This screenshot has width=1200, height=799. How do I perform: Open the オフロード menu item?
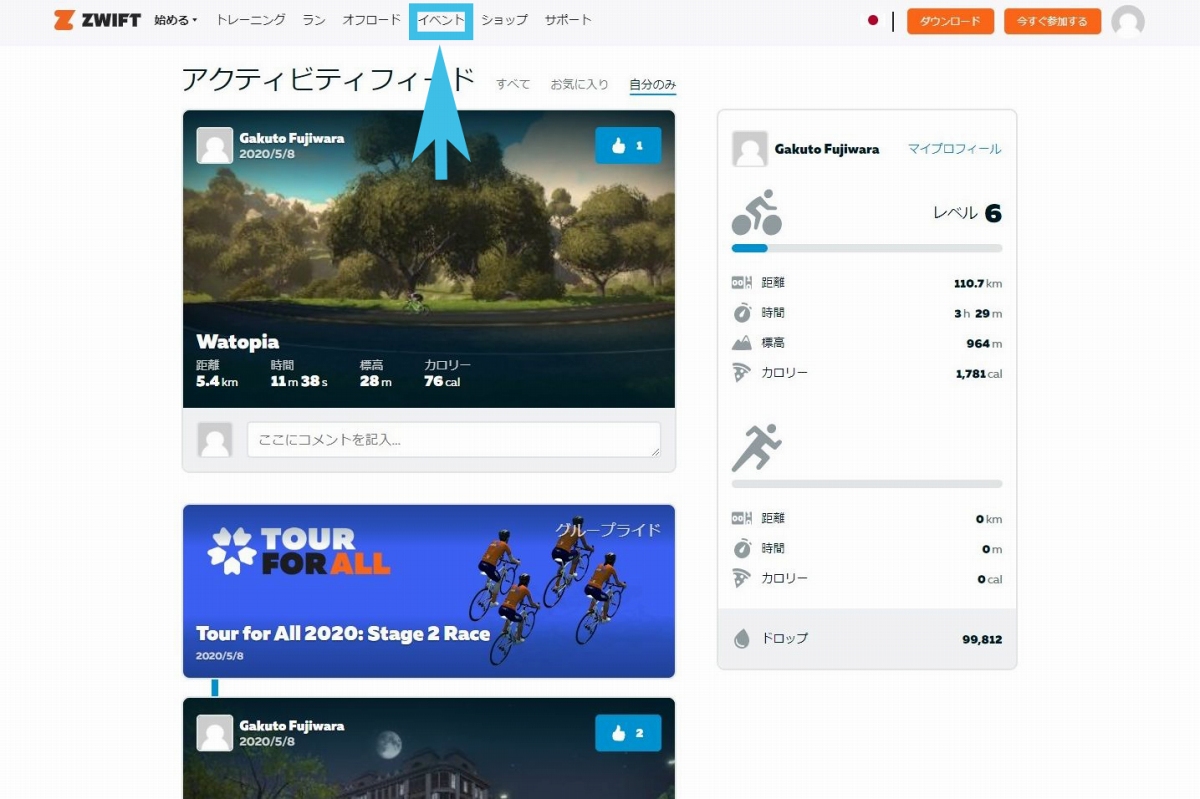(371, 20)
